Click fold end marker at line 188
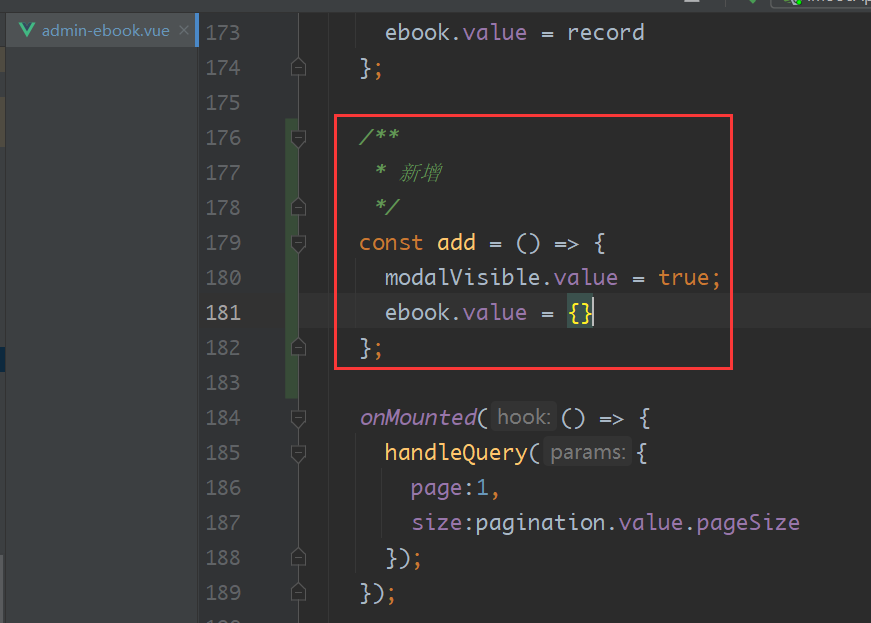Image resolution: width=871 pixels, height=623 pixels. (x=298, y=557)
